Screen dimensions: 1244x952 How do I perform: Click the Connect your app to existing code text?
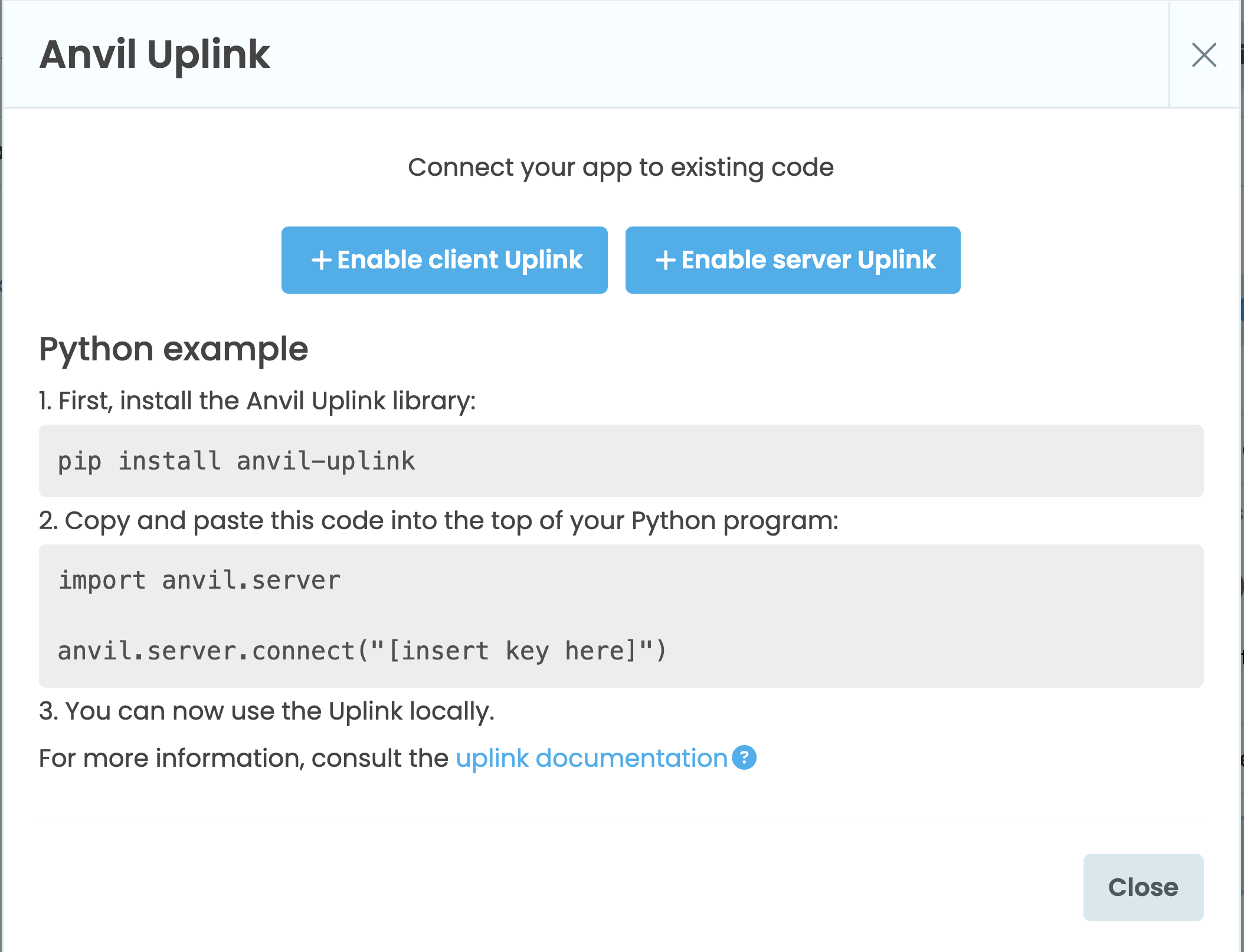620,167
